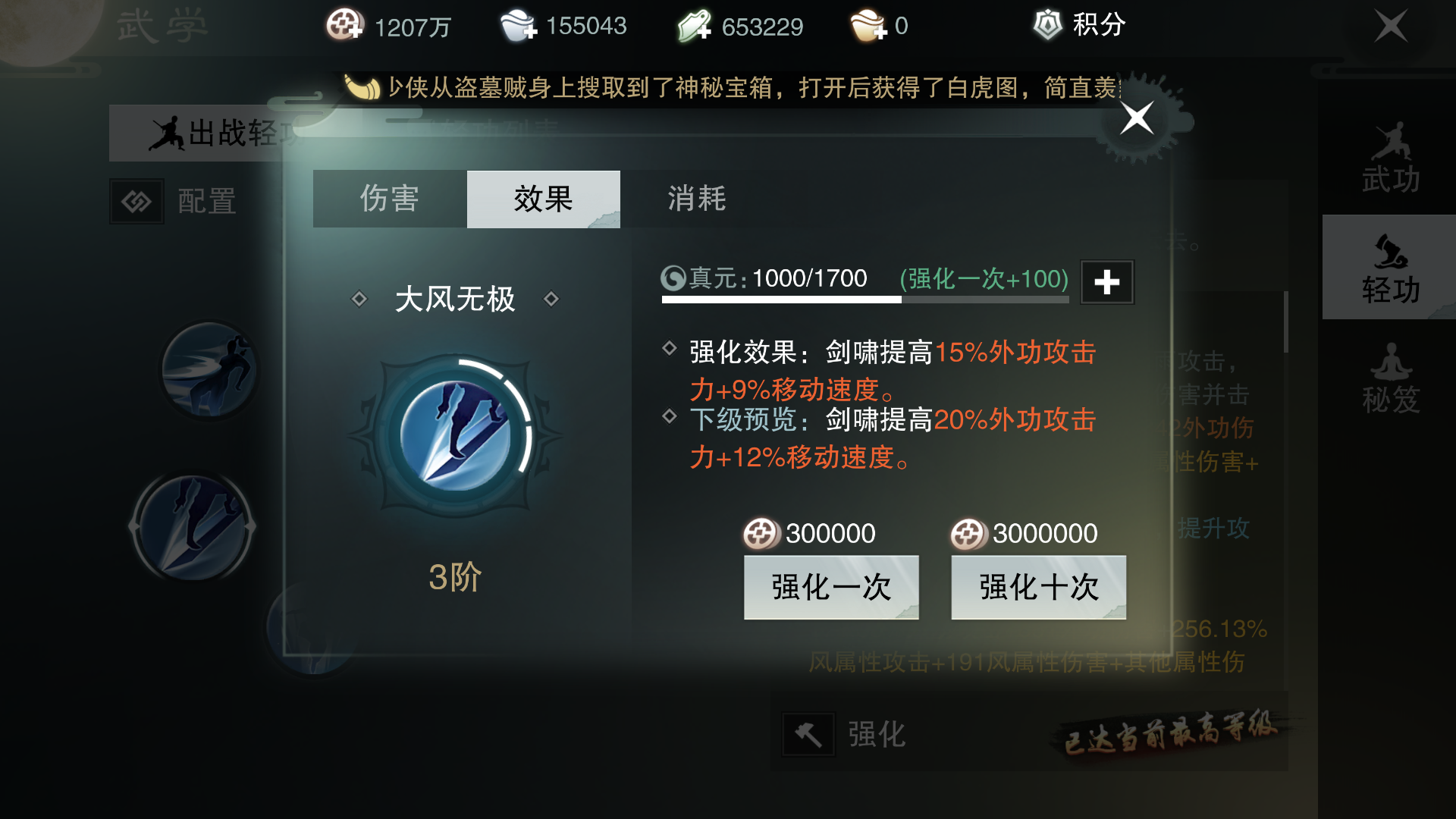
Task: Open the 秘笈 side category
Action: click(1391, 378)
